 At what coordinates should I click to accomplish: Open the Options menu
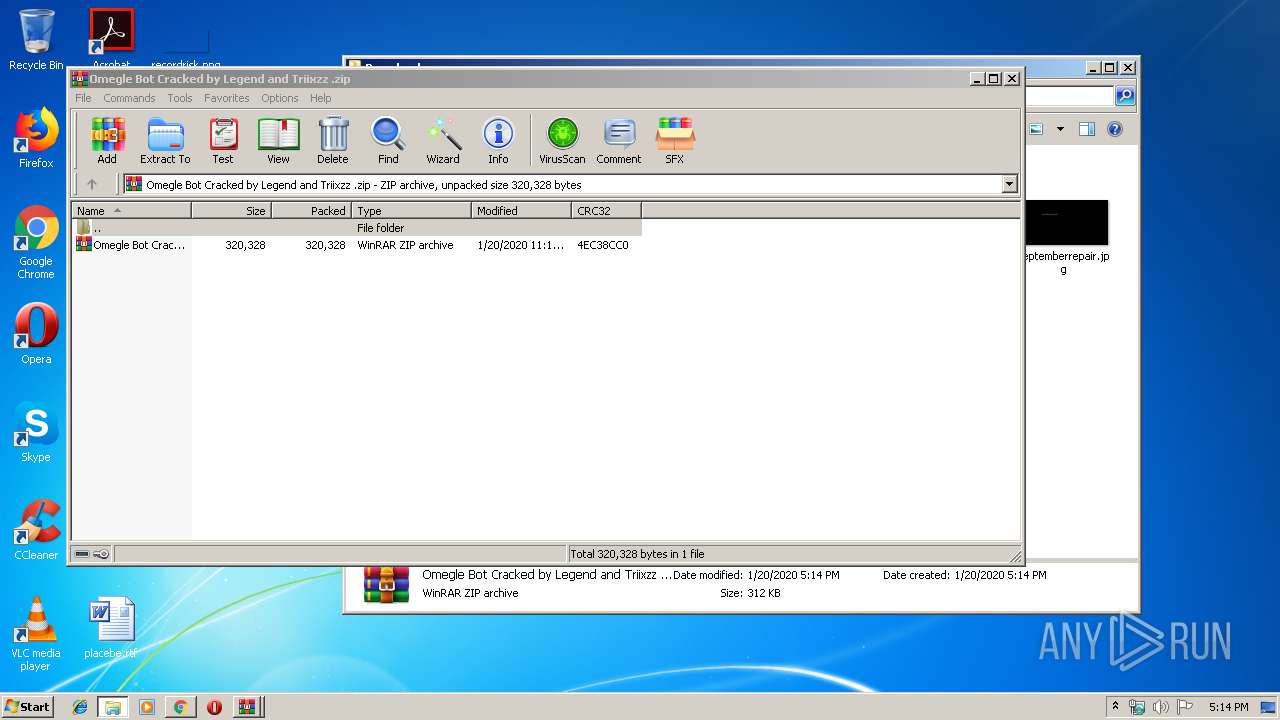[280, 98]
